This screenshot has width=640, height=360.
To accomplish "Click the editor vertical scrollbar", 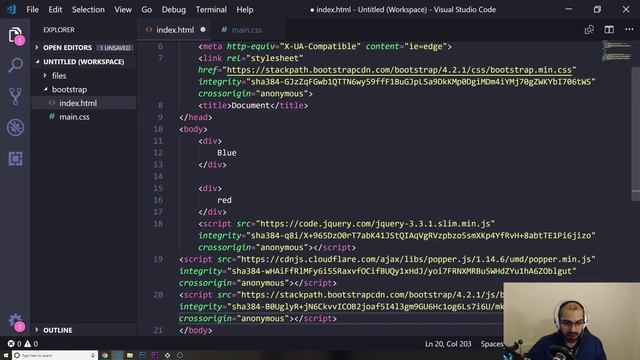I will pyautogui.click(x=636, y=135).
